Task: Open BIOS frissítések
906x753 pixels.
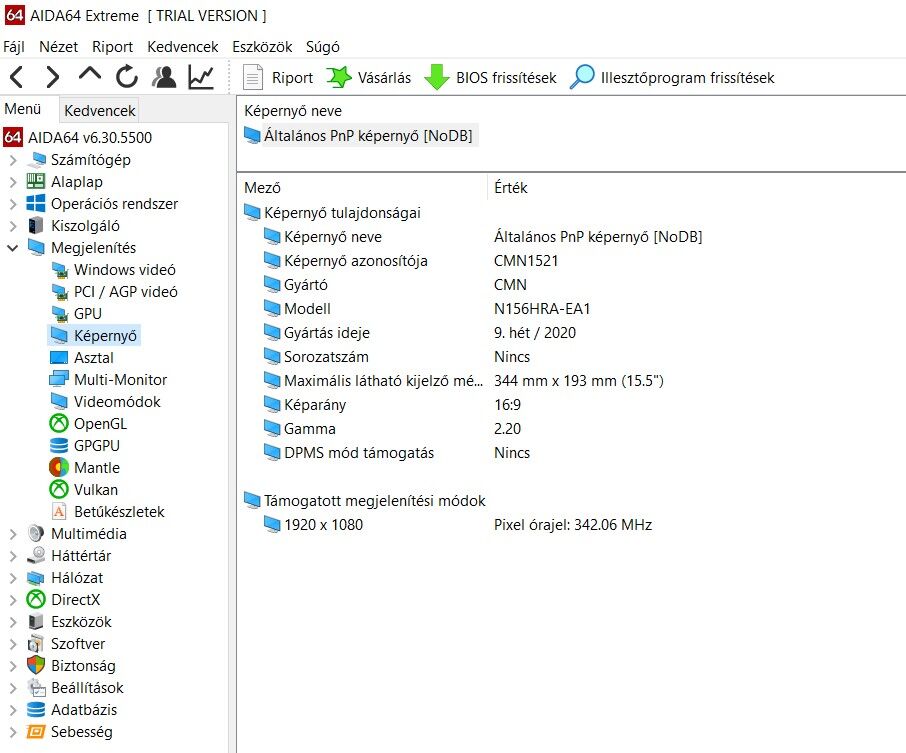Action: pos(491,77)
